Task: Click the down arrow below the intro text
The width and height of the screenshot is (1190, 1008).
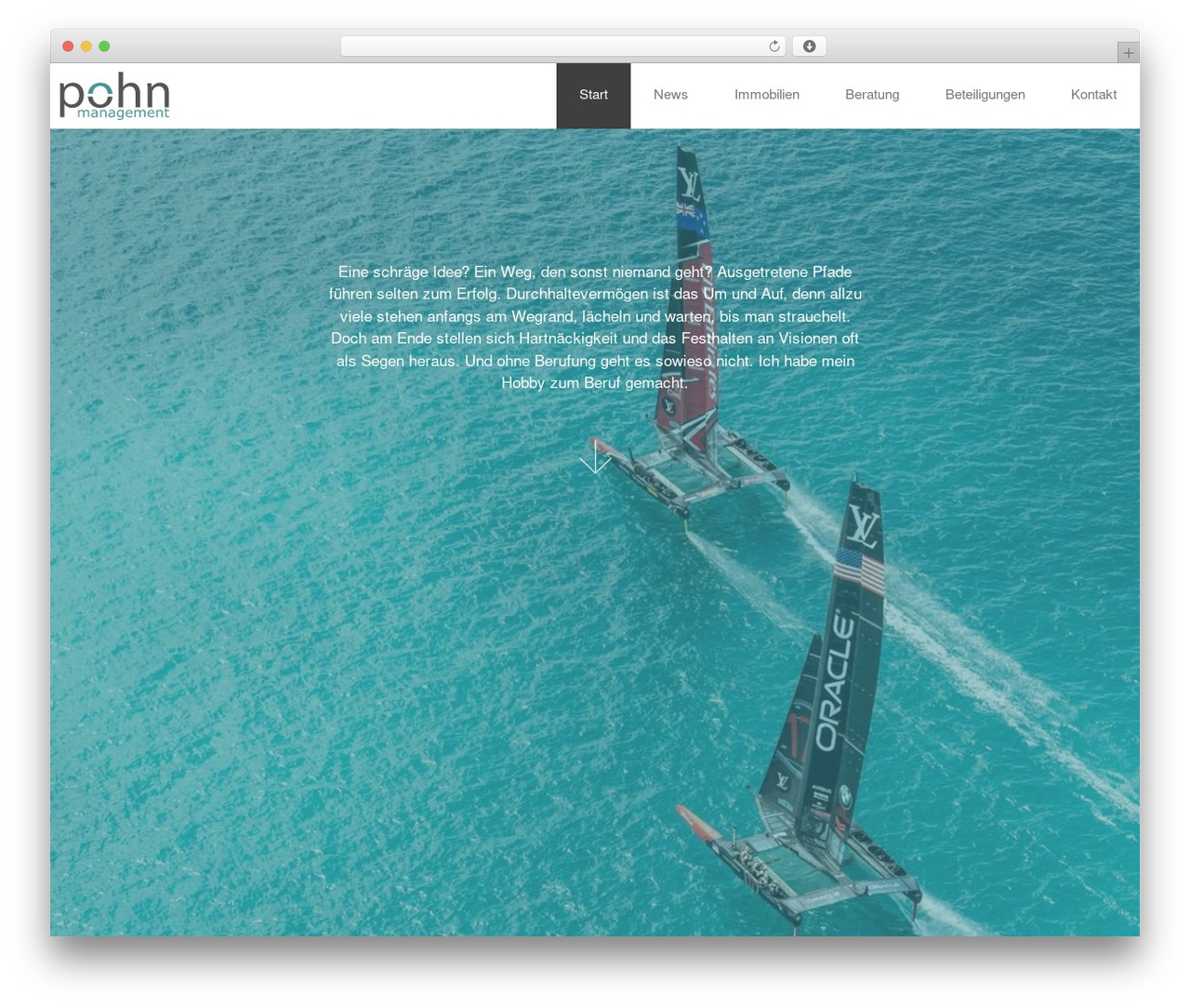Action: 595,457
